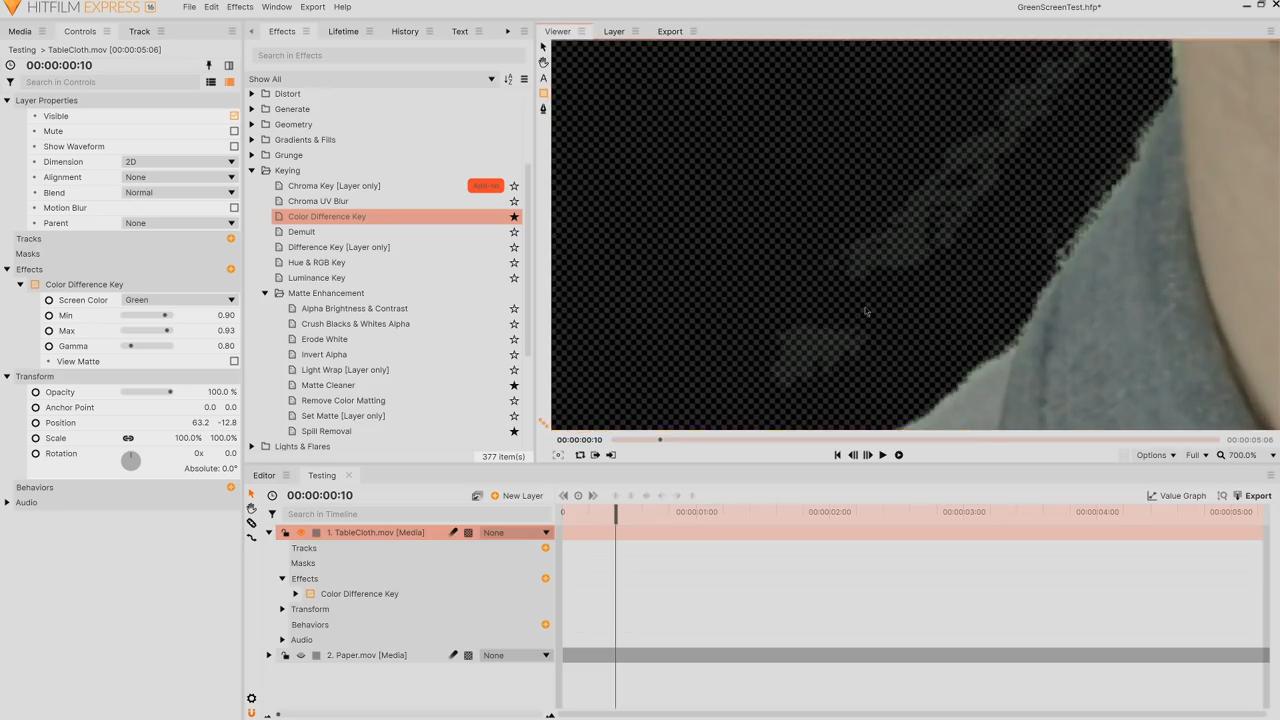The image size is (1280, 720).
Task: Collapse the Matte Enhancement folder
Action: 265,293
